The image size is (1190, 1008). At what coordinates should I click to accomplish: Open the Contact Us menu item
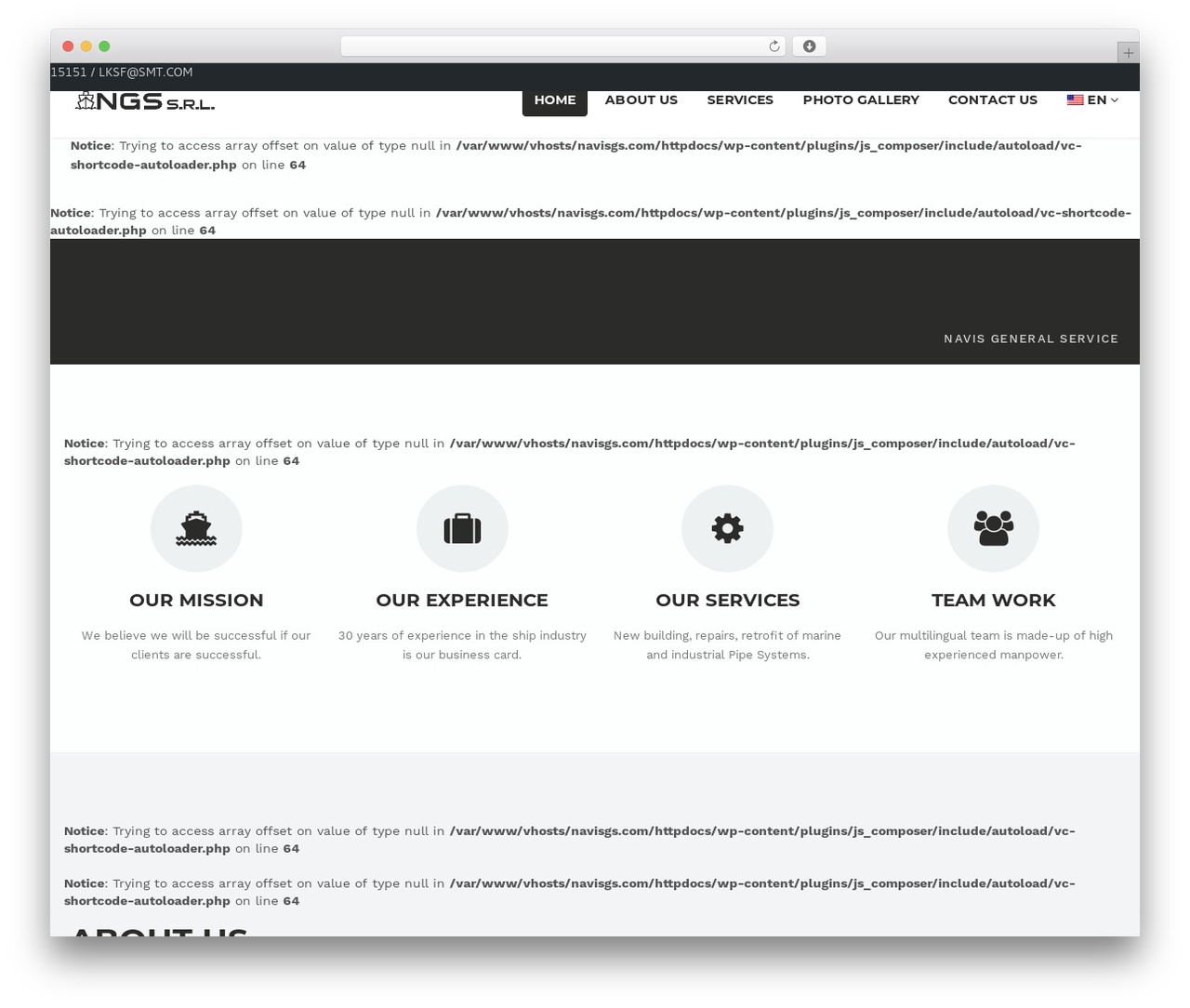993,99
